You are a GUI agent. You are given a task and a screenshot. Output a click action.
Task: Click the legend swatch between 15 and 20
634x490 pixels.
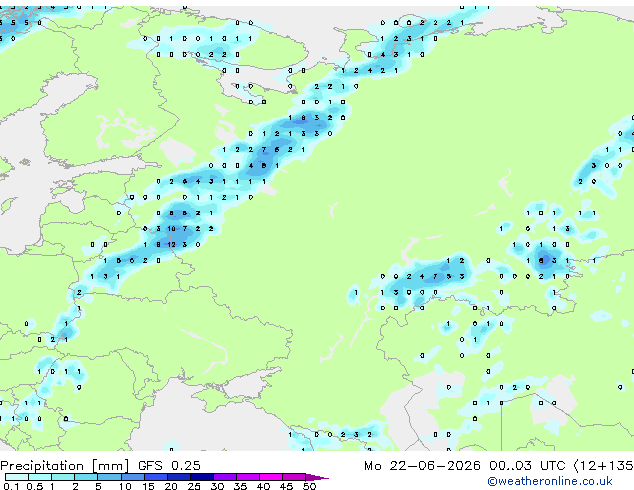(155, 477)
